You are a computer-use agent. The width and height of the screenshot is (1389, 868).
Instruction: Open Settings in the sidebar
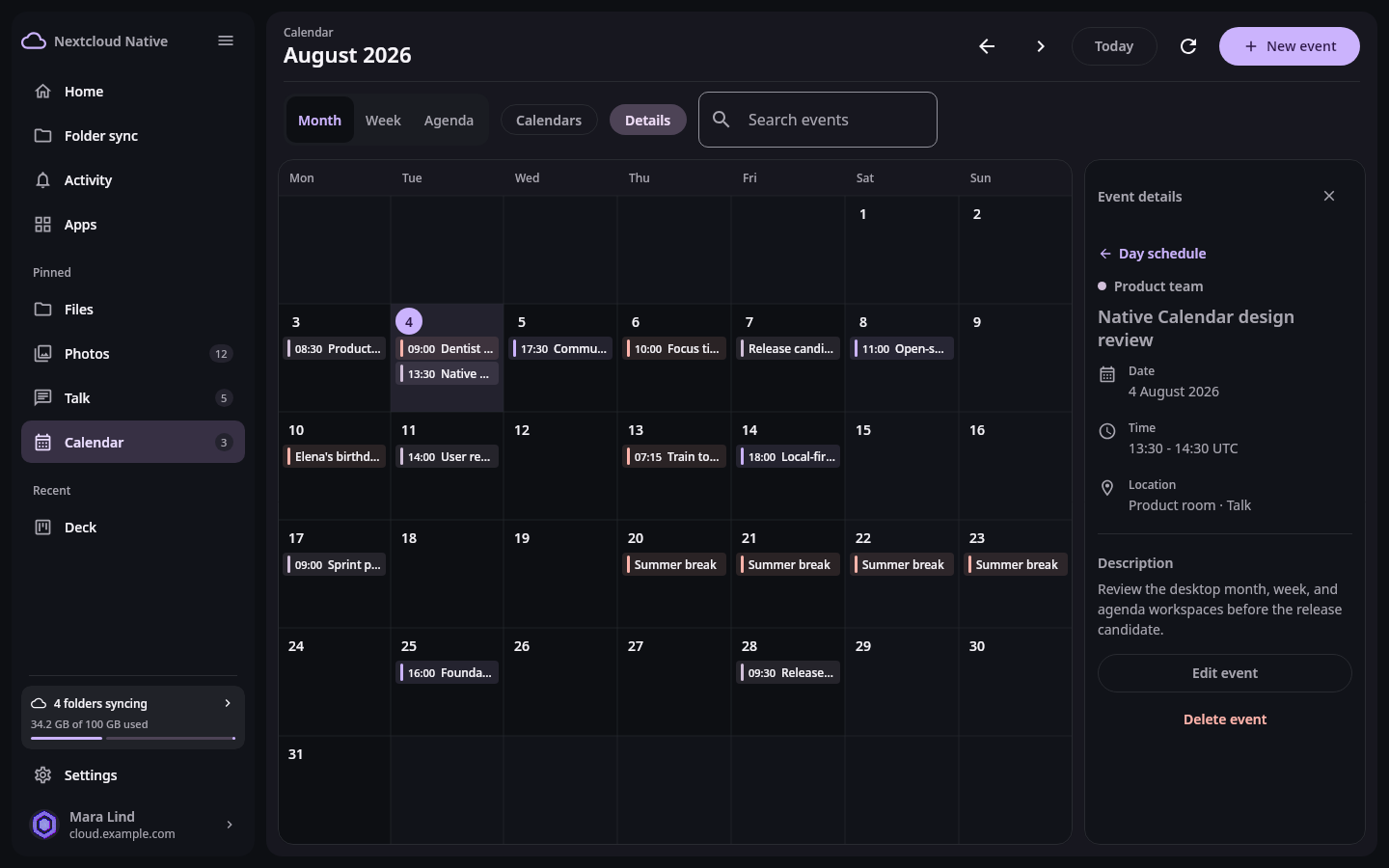coord(133,775)
